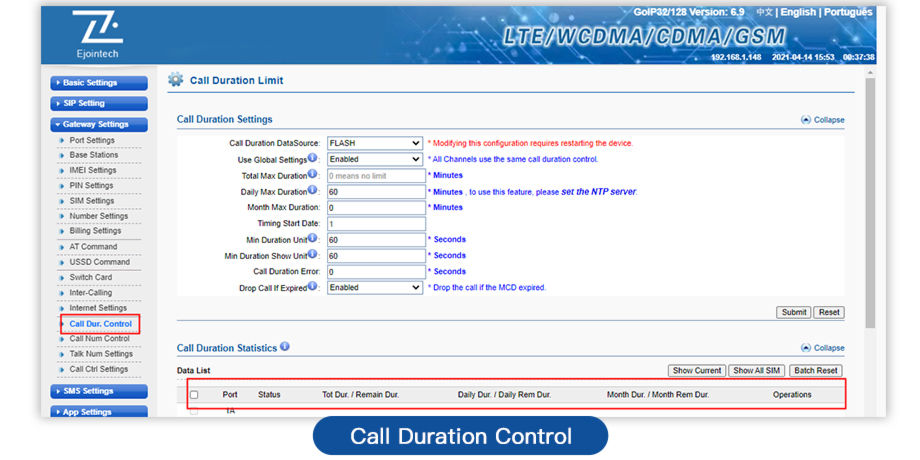The height and width of the screenshot is (460, 920).
Task: Tick the select-all checkbox in Data List header
Action: click(194, 395)
